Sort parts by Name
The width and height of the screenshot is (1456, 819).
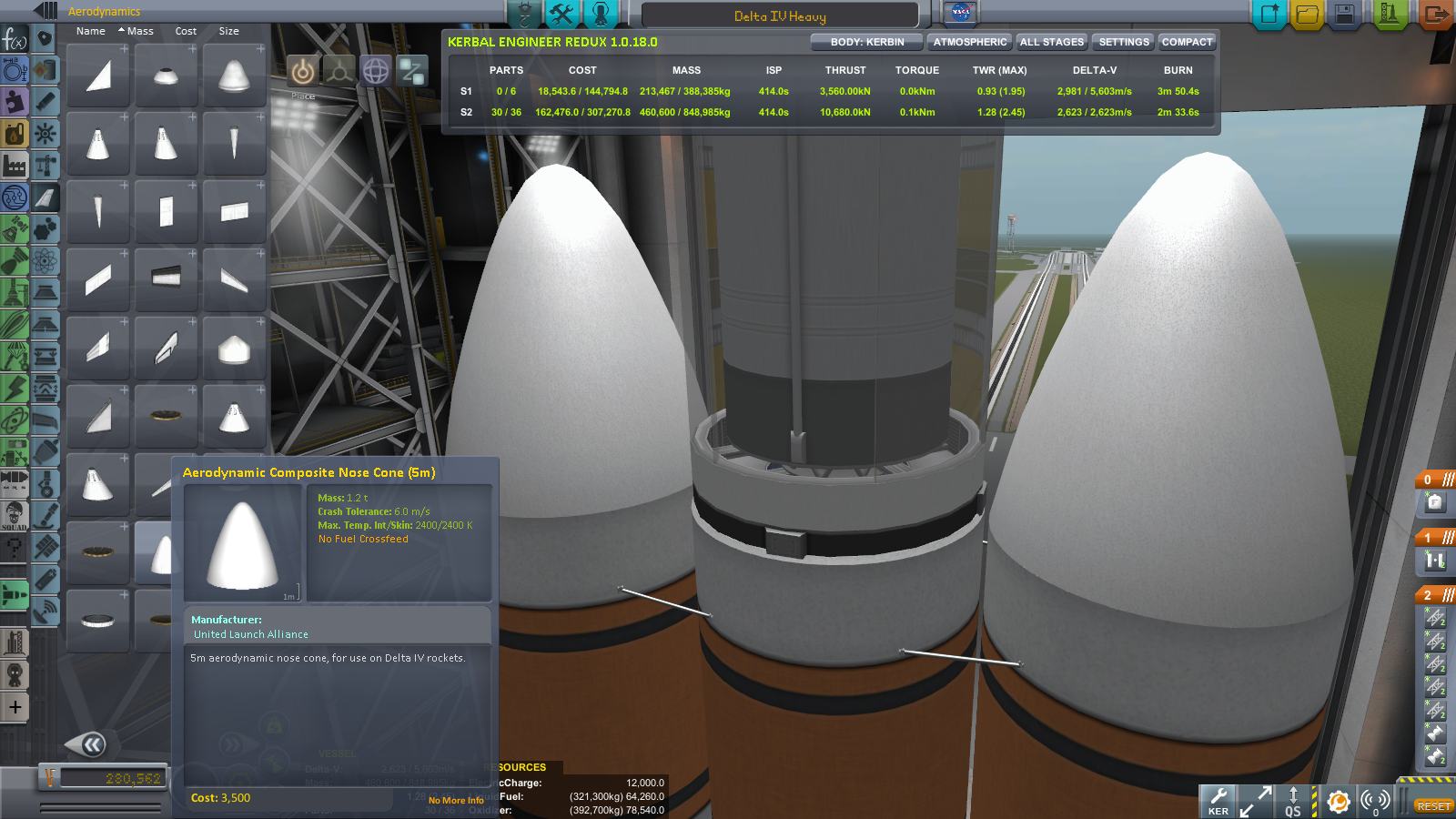click(x=91, y=31)
